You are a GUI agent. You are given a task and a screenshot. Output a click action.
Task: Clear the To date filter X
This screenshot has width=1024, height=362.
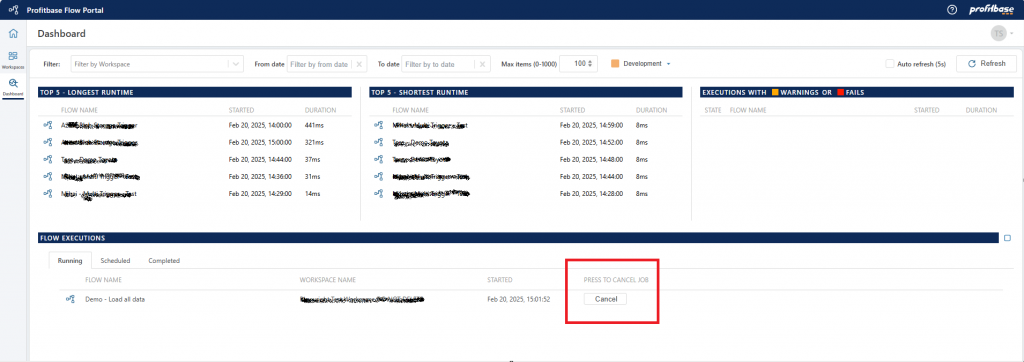[x=482, y=64]
